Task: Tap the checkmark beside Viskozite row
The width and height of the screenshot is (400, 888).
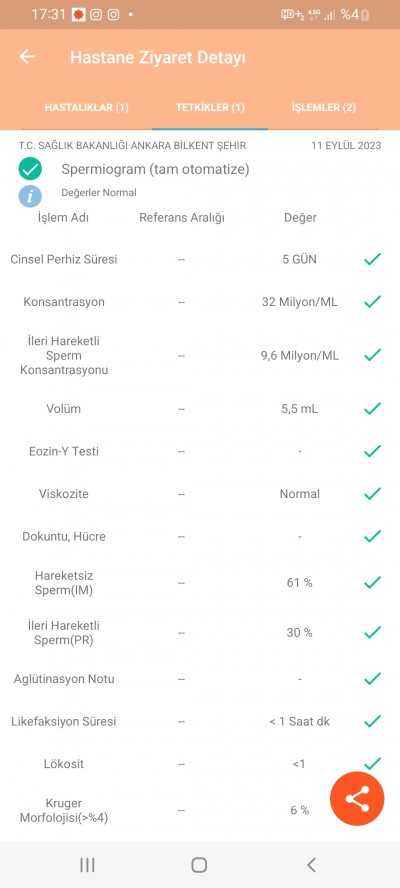Action: click(x=372, y=494)
